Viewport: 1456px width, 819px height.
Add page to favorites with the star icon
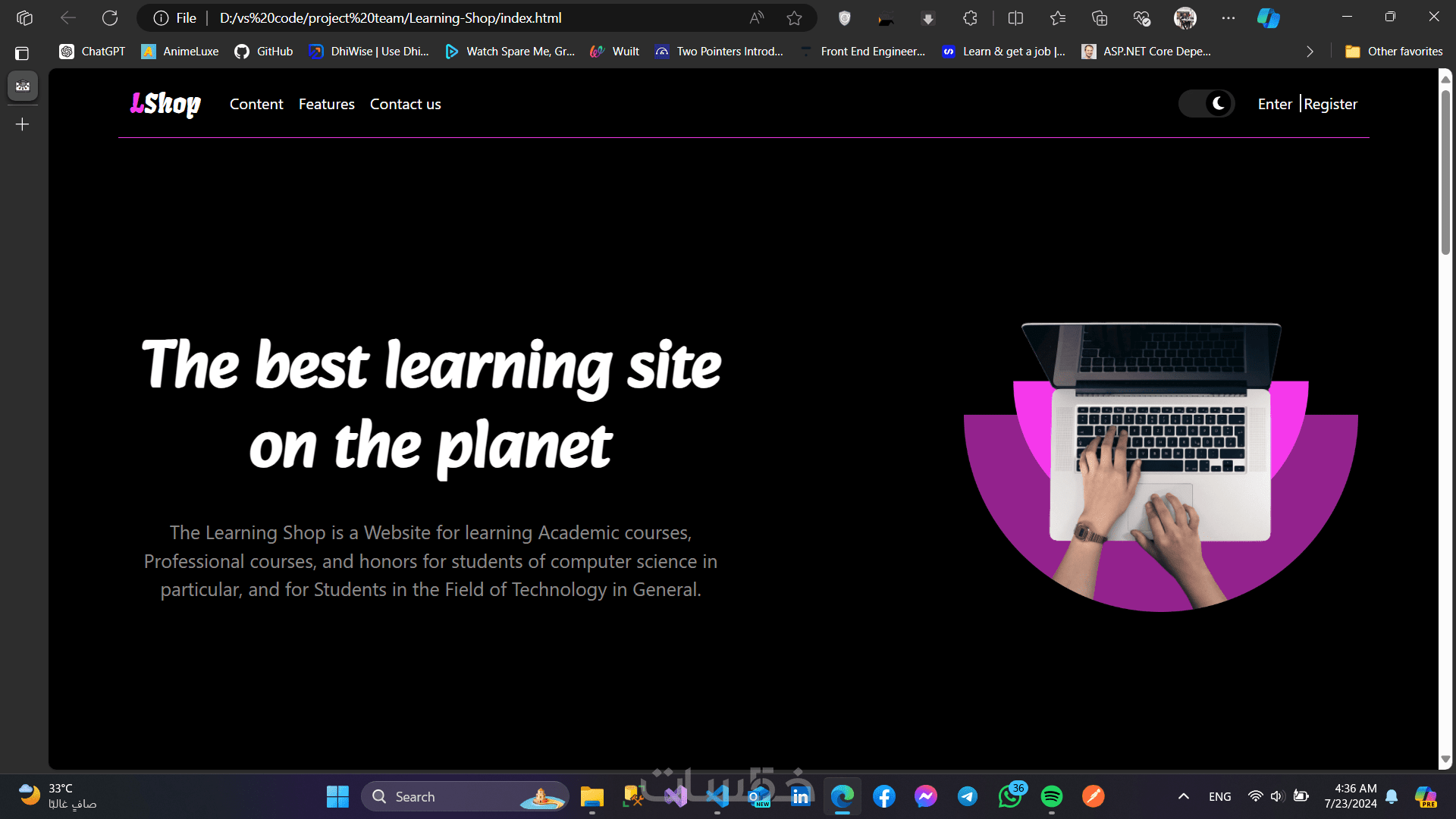(x=794, y=18)
